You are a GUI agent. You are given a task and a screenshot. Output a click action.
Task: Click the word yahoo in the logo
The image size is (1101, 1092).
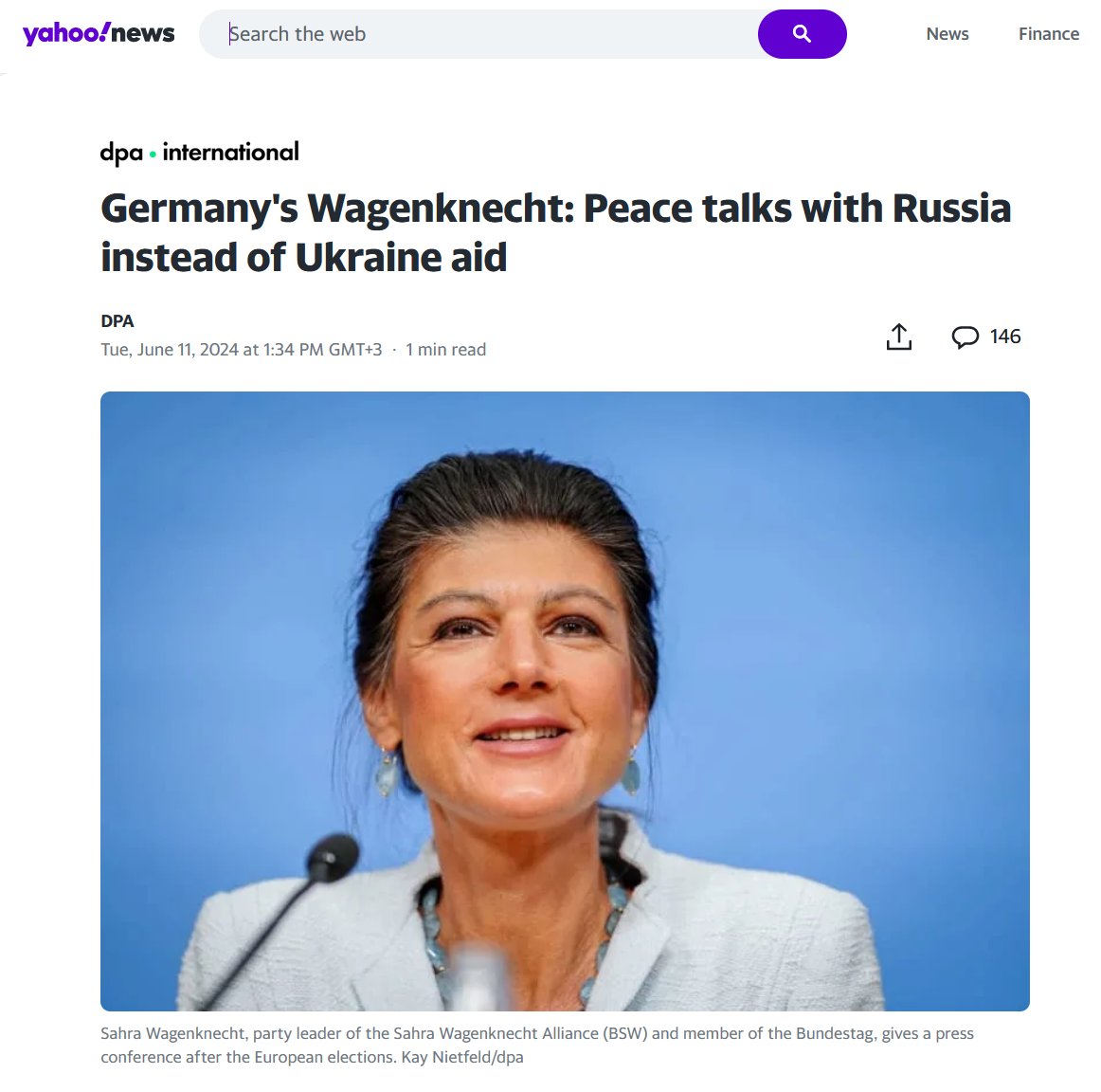(66, 34)
